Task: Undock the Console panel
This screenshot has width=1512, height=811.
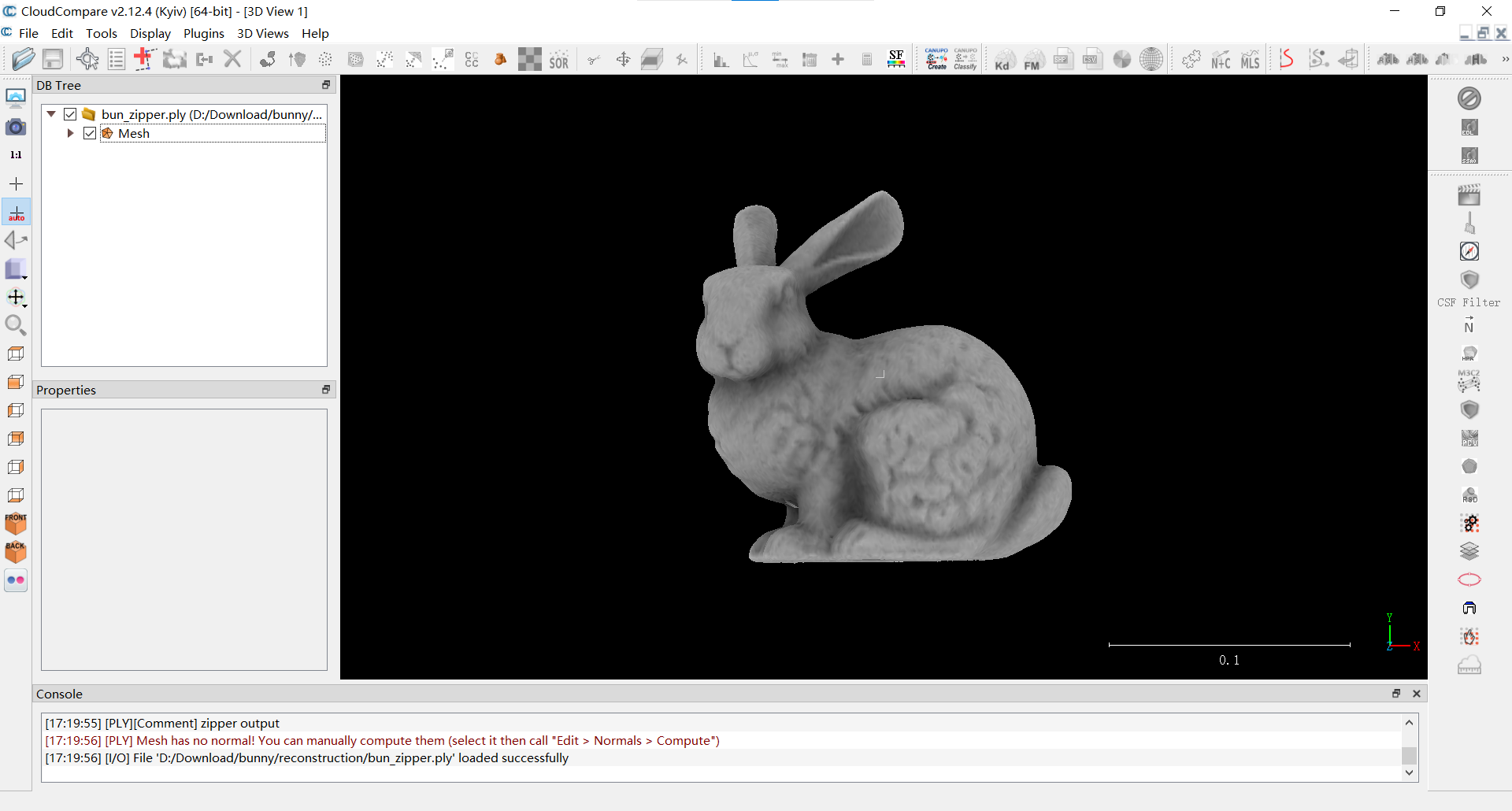Action: pos(1396,694)
